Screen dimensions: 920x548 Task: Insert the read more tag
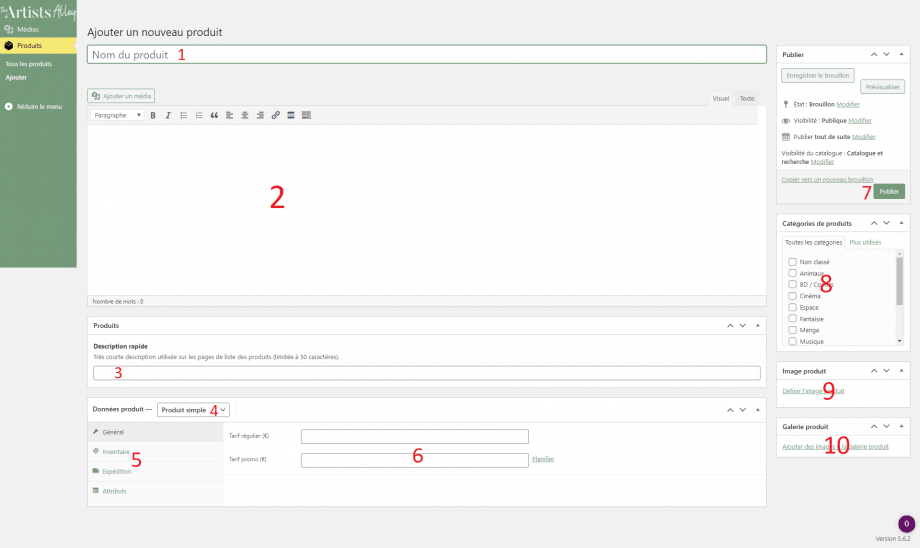290,116
